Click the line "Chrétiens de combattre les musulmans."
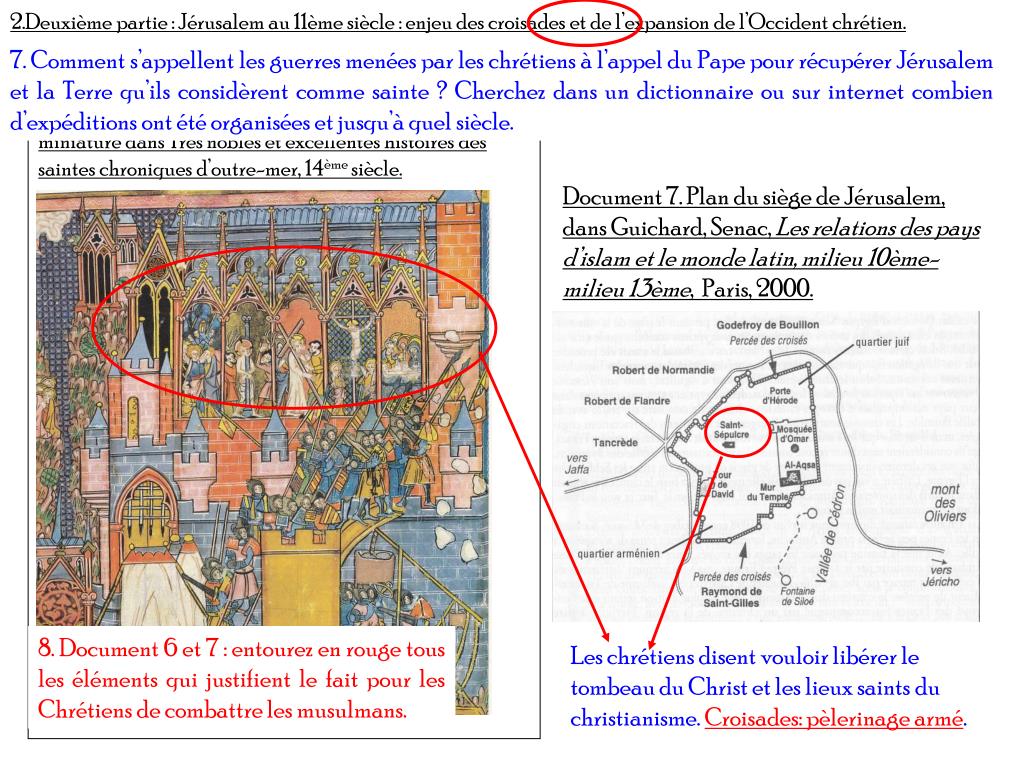Viewport: 1024px width, 768px height. pyautogui.click(x=222, y=710)
